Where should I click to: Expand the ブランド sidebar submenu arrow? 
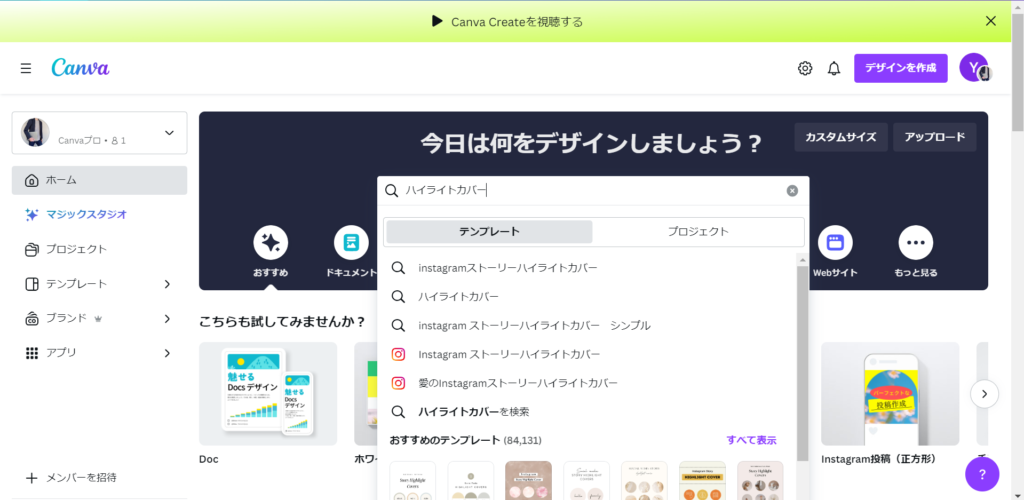[167, 319]
